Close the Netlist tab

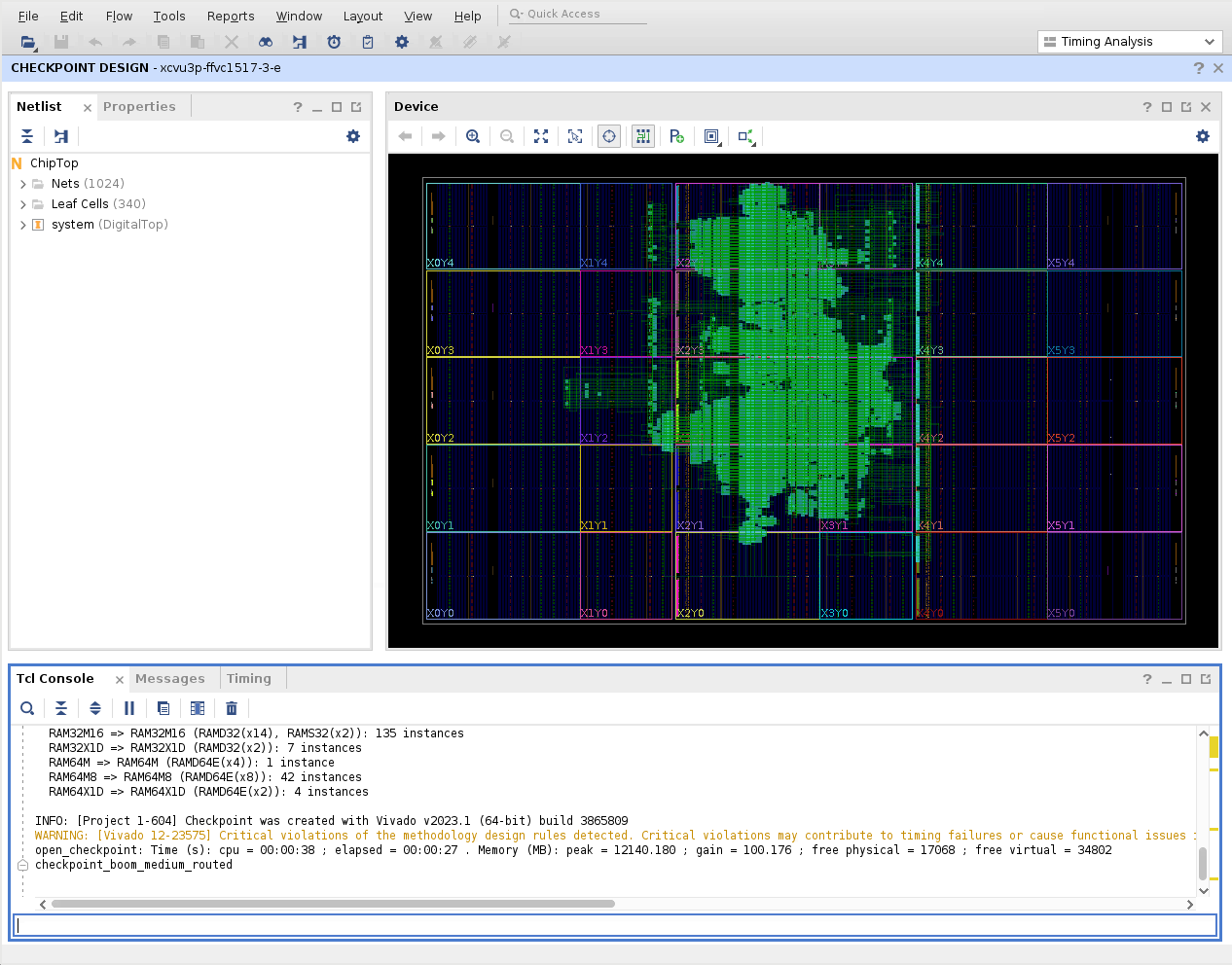pyautogui.click(x=88, y=108)
